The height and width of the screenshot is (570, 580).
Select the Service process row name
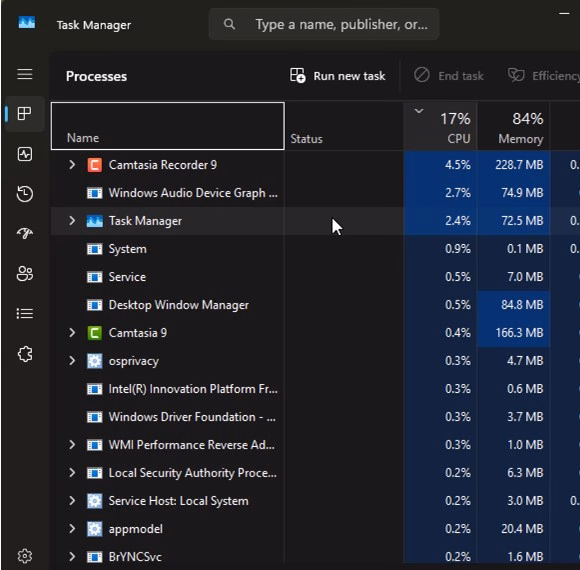click(x=127, y=277)
